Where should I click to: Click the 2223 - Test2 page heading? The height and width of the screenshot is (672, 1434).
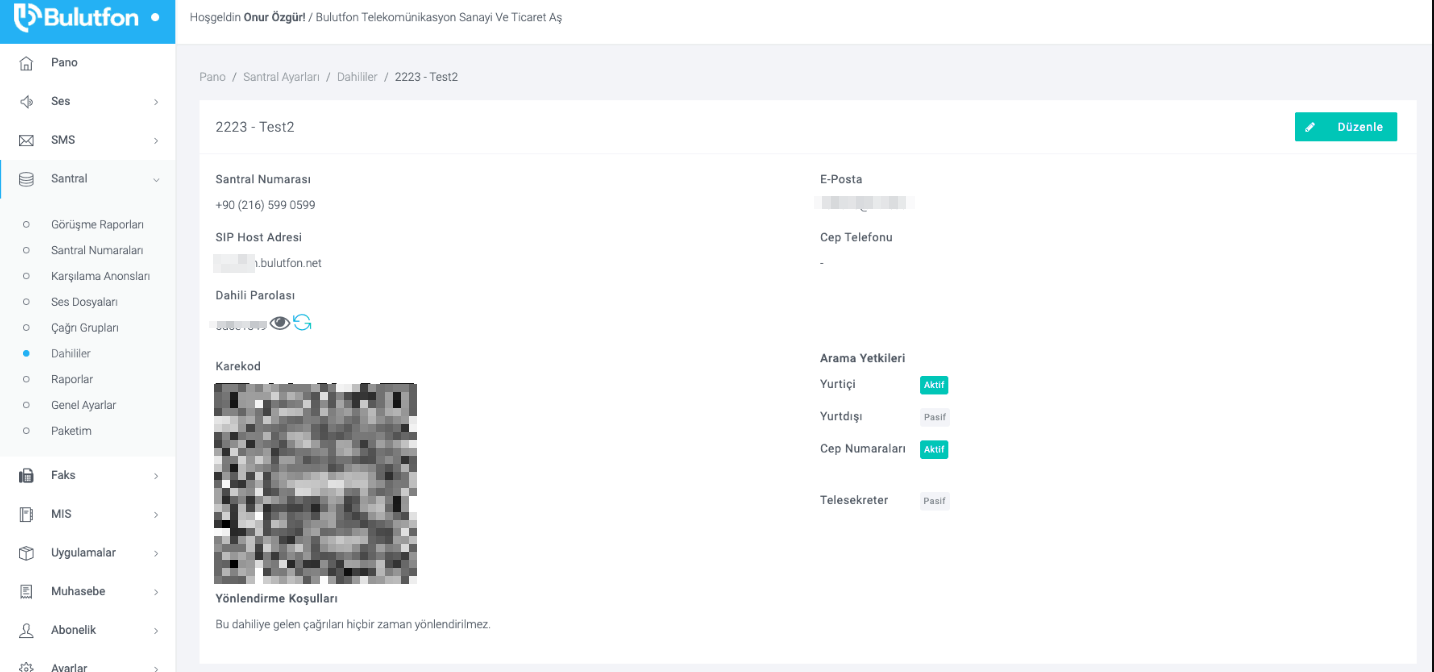(x=255, y=127)
